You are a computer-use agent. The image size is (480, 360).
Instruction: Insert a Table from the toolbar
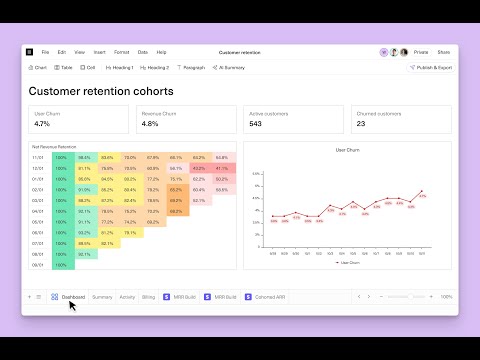[63, 68]
